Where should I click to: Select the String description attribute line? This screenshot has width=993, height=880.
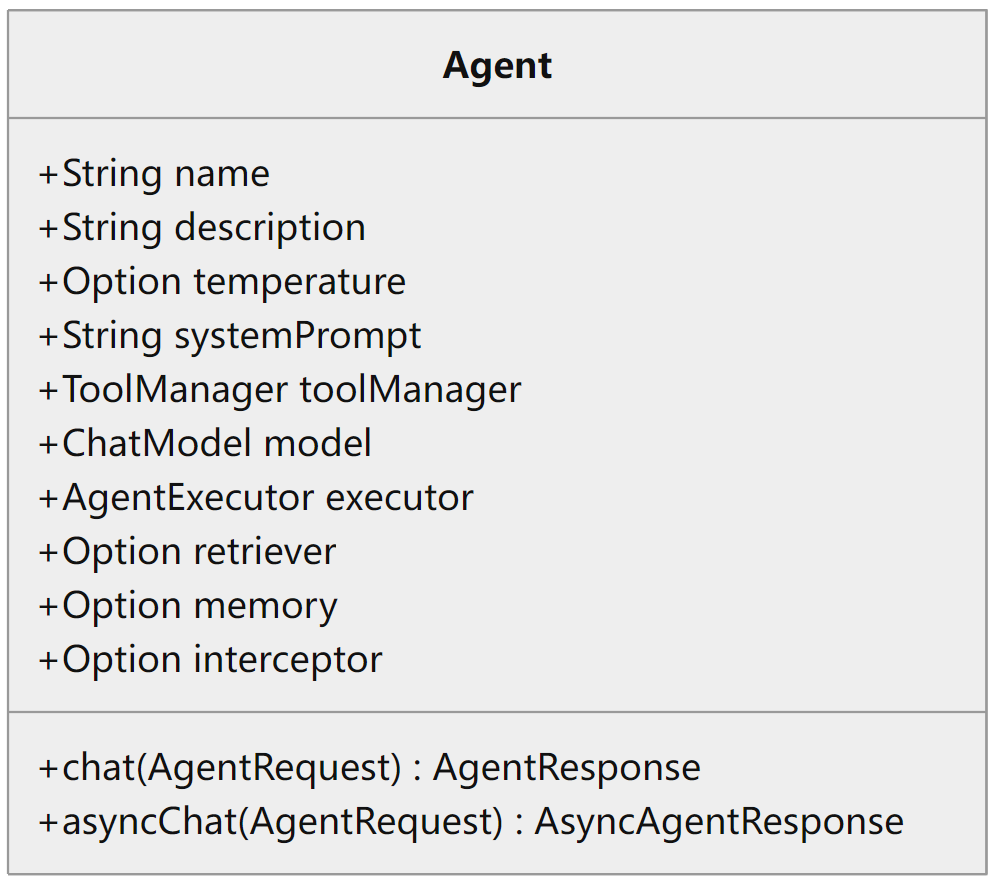coord(203,228)
